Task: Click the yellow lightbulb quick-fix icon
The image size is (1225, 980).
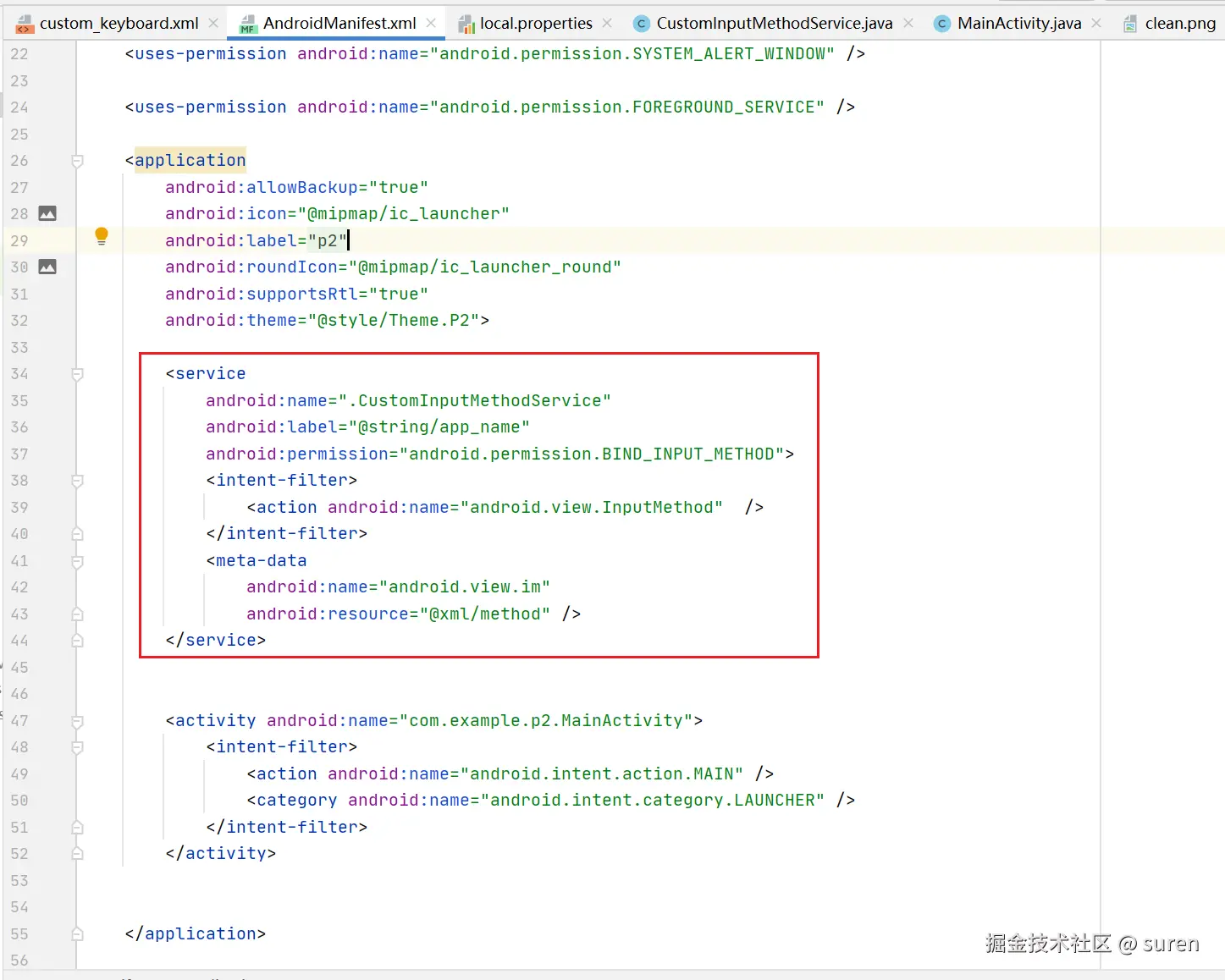Action: [102, 236]
